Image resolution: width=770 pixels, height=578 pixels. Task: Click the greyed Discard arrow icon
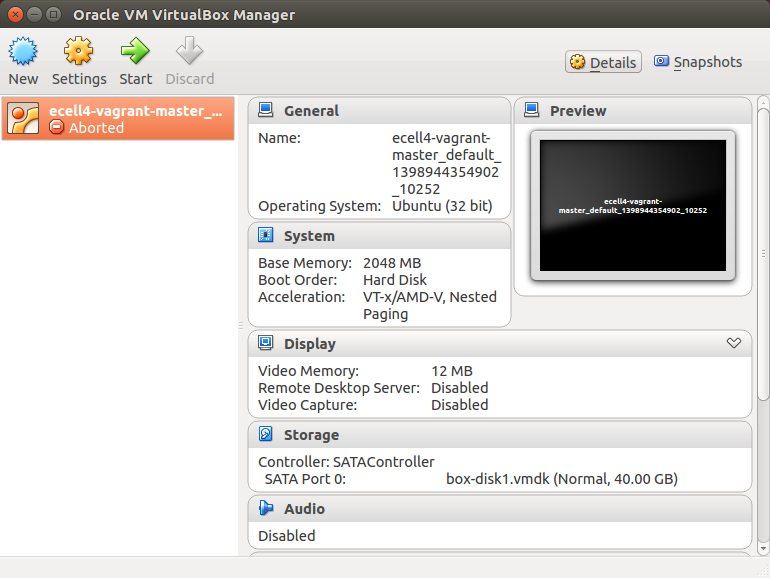tap(190, 51)
